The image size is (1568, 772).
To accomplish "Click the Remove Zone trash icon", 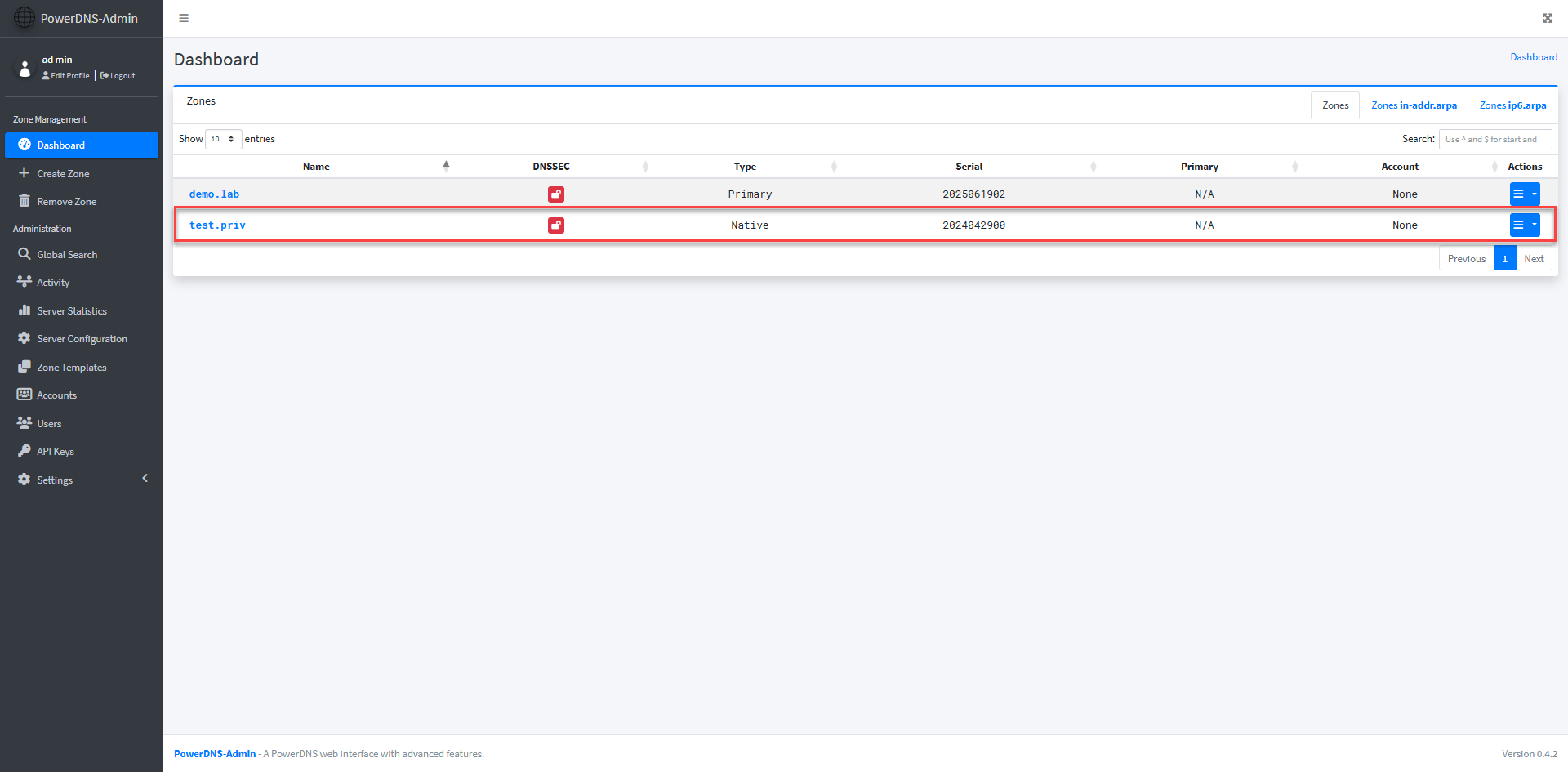I will (x=24, y=201).
